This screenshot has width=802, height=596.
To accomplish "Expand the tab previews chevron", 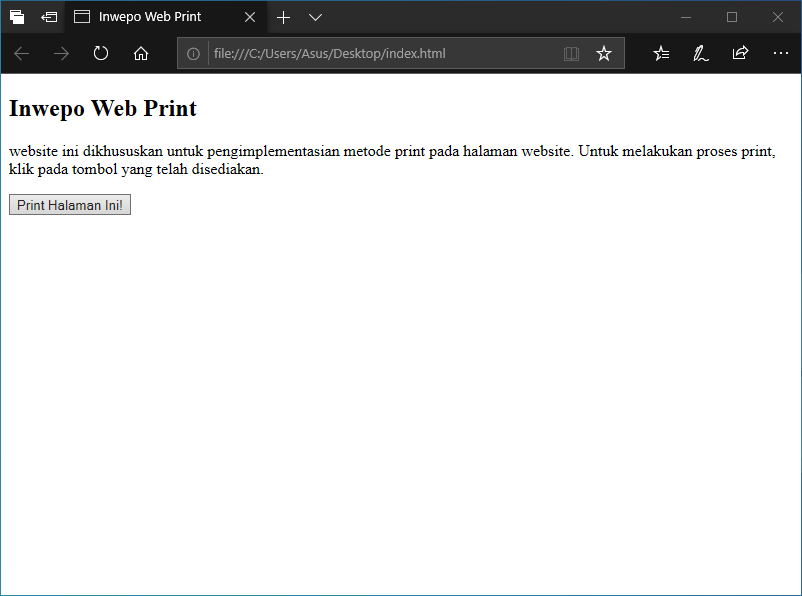I will [315, 17].
